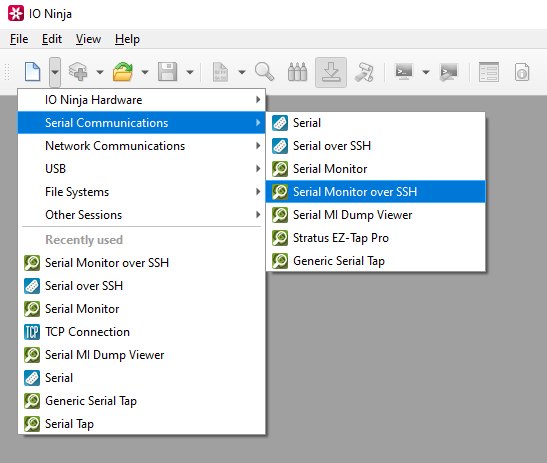Open recent Serial Monitor over SSH
This screenshot has width=547, height=463.
142,263
